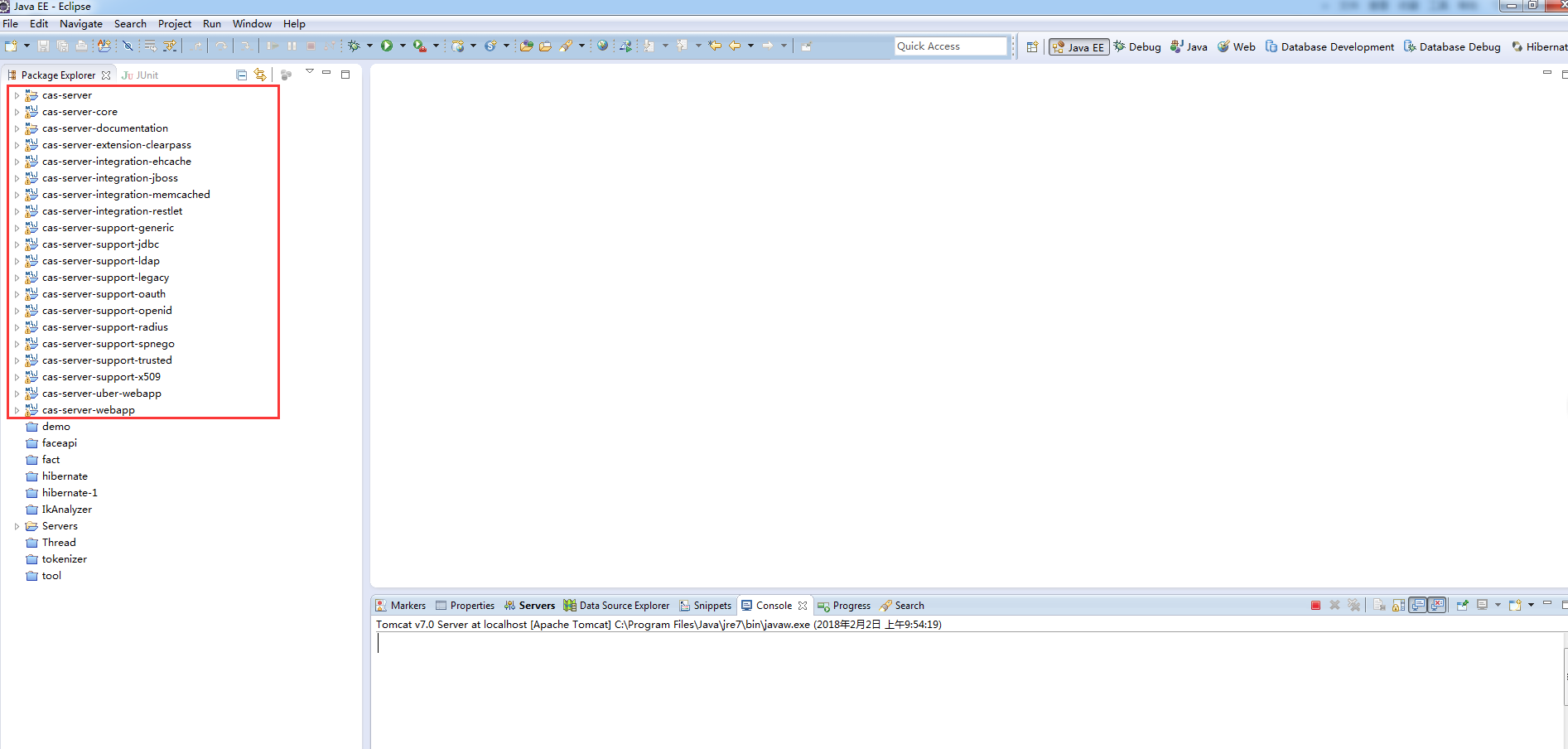Minimize the Package Explorer view
The width and height of the screenshot is (1568, 749).
coord(326,73)
